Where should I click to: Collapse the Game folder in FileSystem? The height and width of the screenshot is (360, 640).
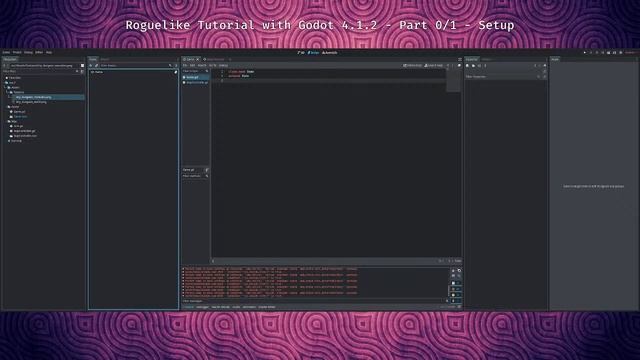(x=13, y=107)
